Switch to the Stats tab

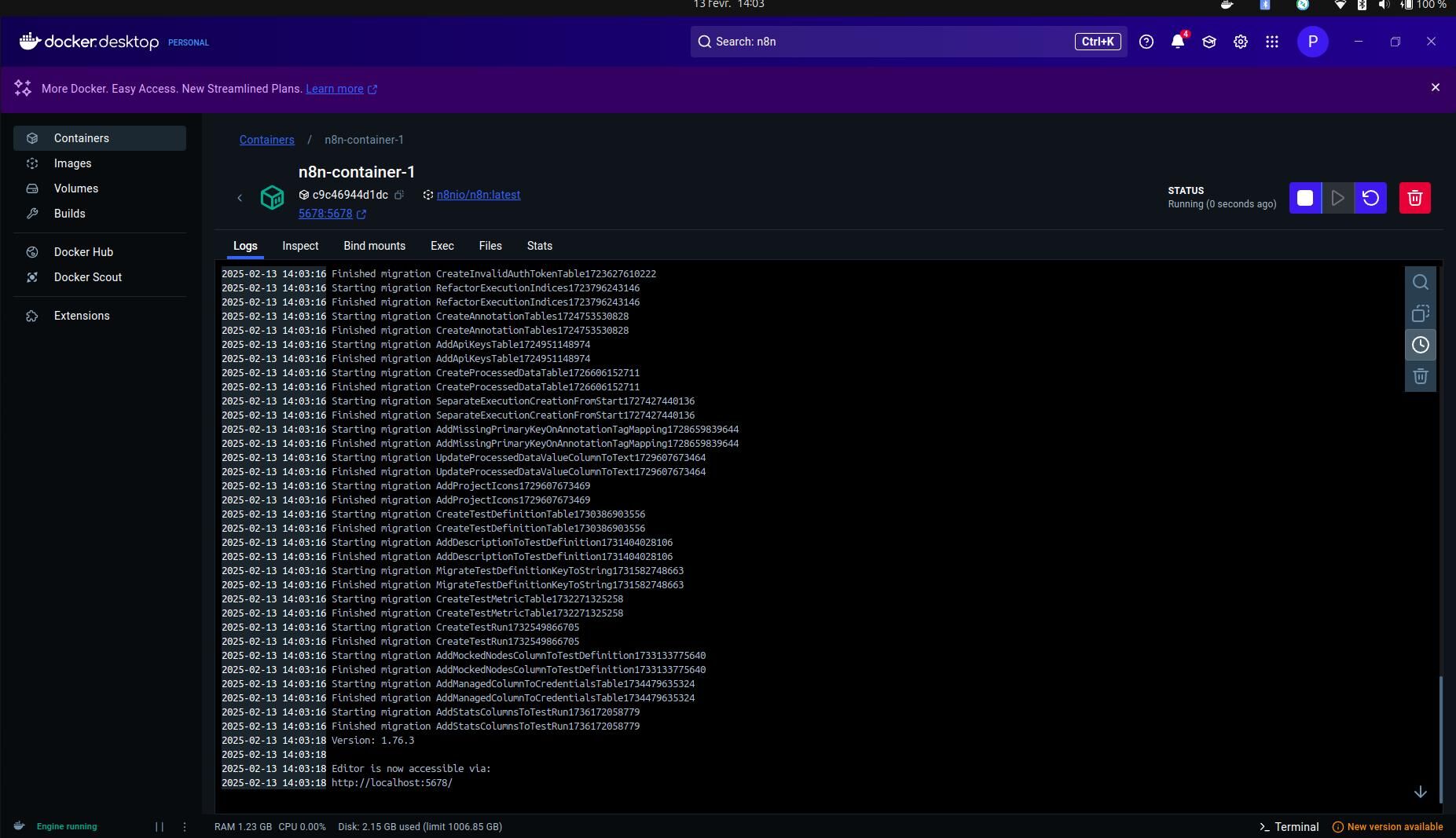[540, 246]
